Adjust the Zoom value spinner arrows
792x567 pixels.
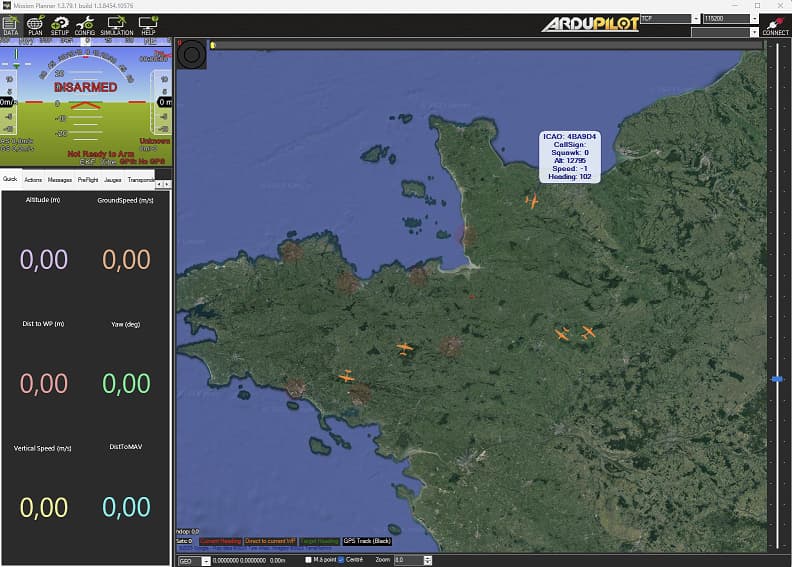coord(428,560)
